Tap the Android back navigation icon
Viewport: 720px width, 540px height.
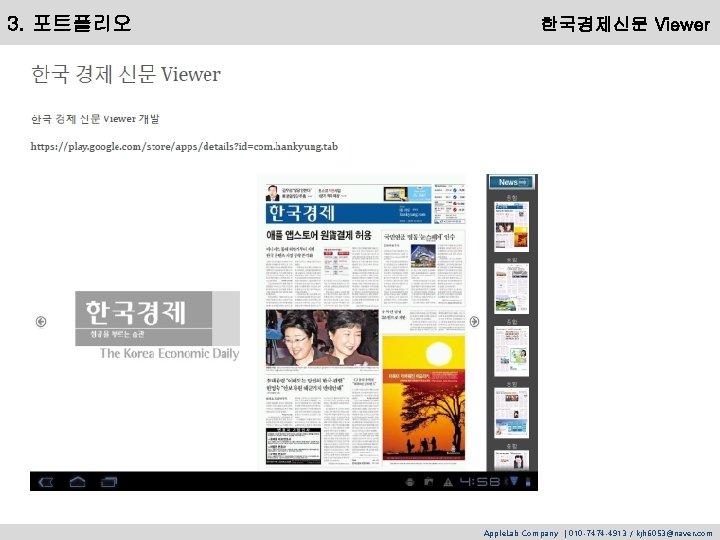pyautogui.click(x=46, y=482)
